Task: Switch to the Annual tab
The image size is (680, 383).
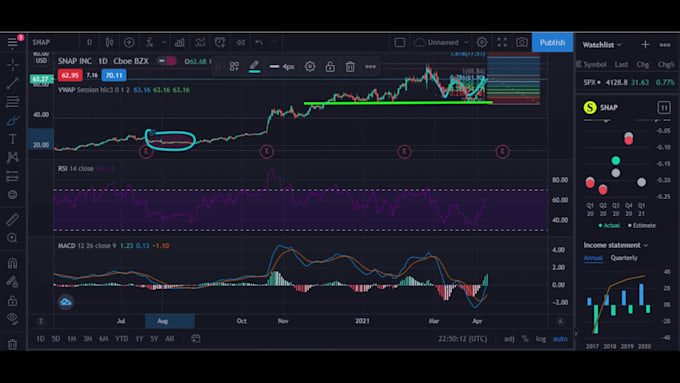Action: point(593,258)
